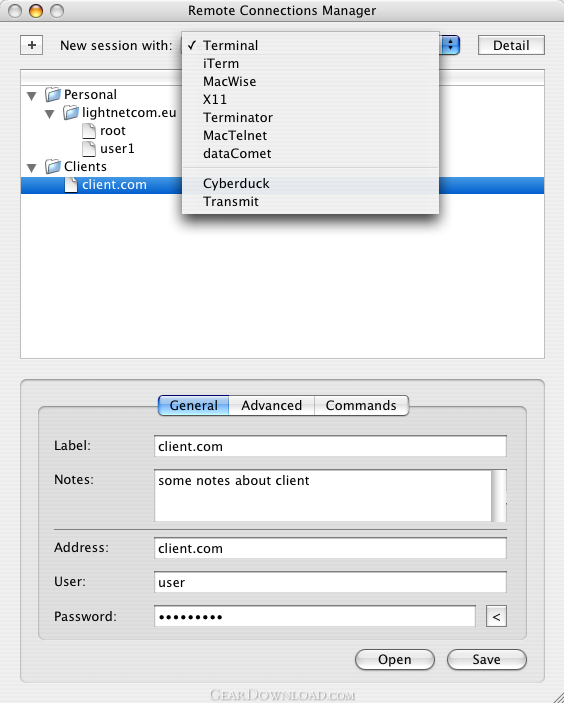Screen dimensions: 564x703
Task: Click the session popup blue arrow control
Action: (x=450, y=45)
